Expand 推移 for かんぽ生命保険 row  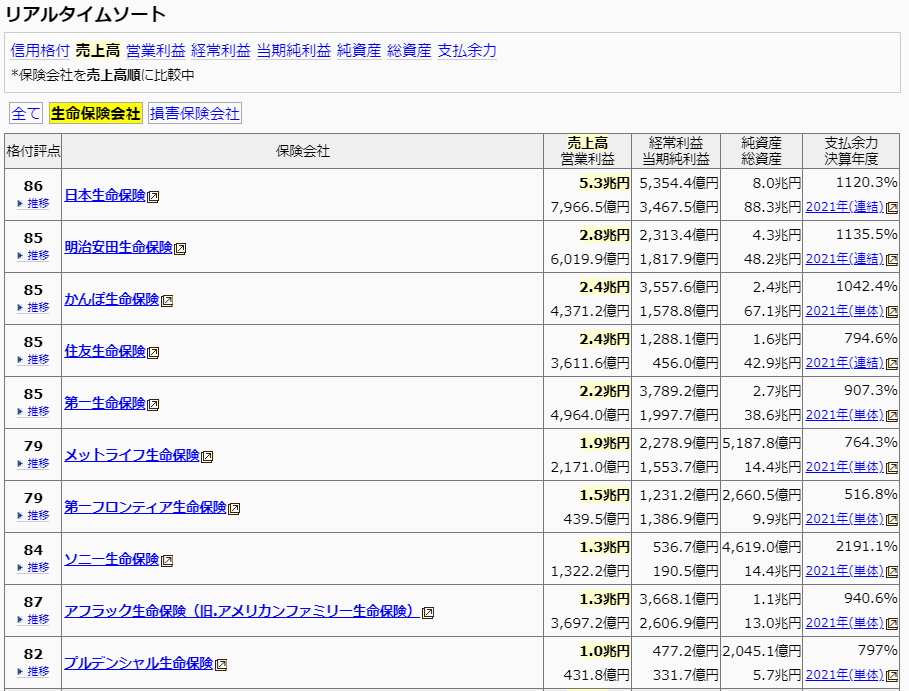[33, 307]
